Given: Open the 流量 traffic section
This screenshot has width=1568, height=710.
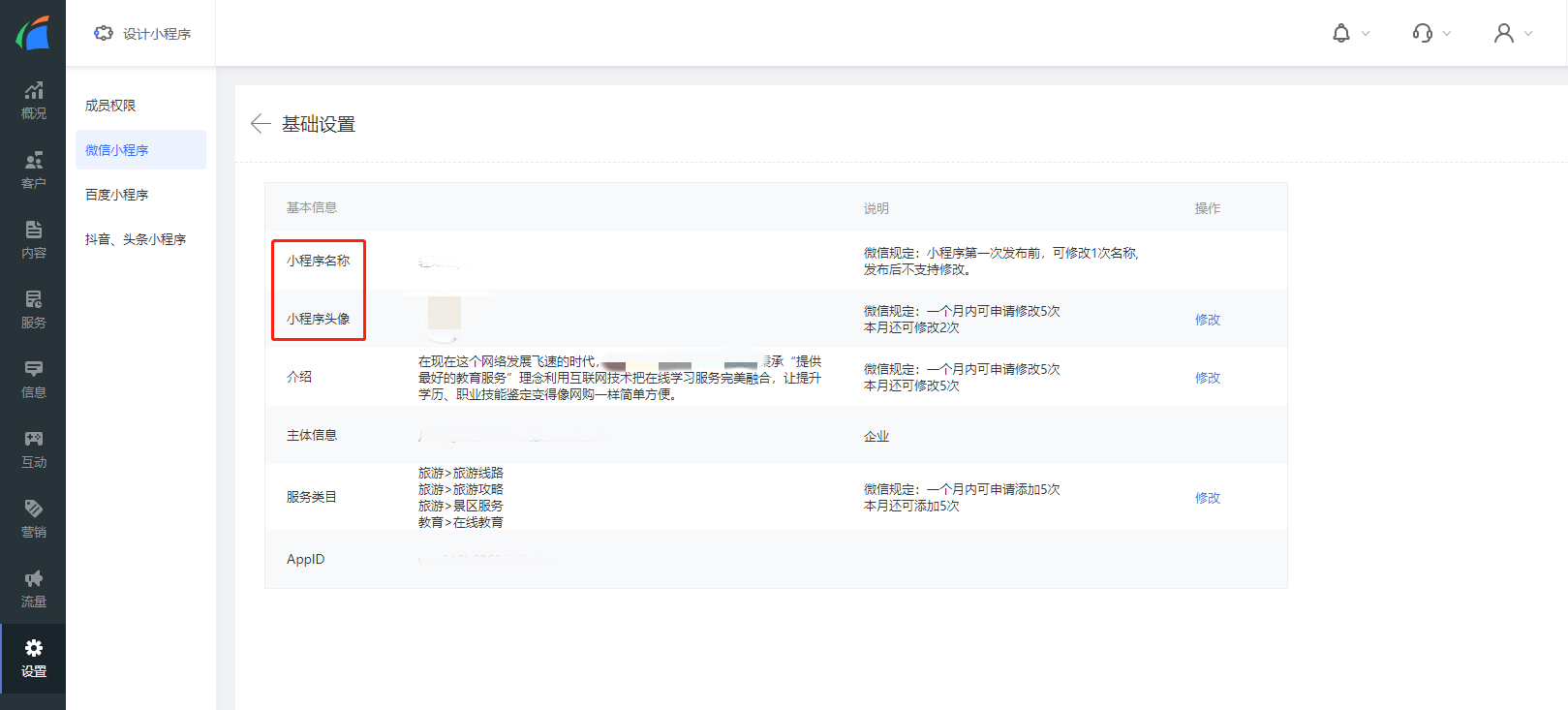Looking at the screenshot, I should point(33,588).
